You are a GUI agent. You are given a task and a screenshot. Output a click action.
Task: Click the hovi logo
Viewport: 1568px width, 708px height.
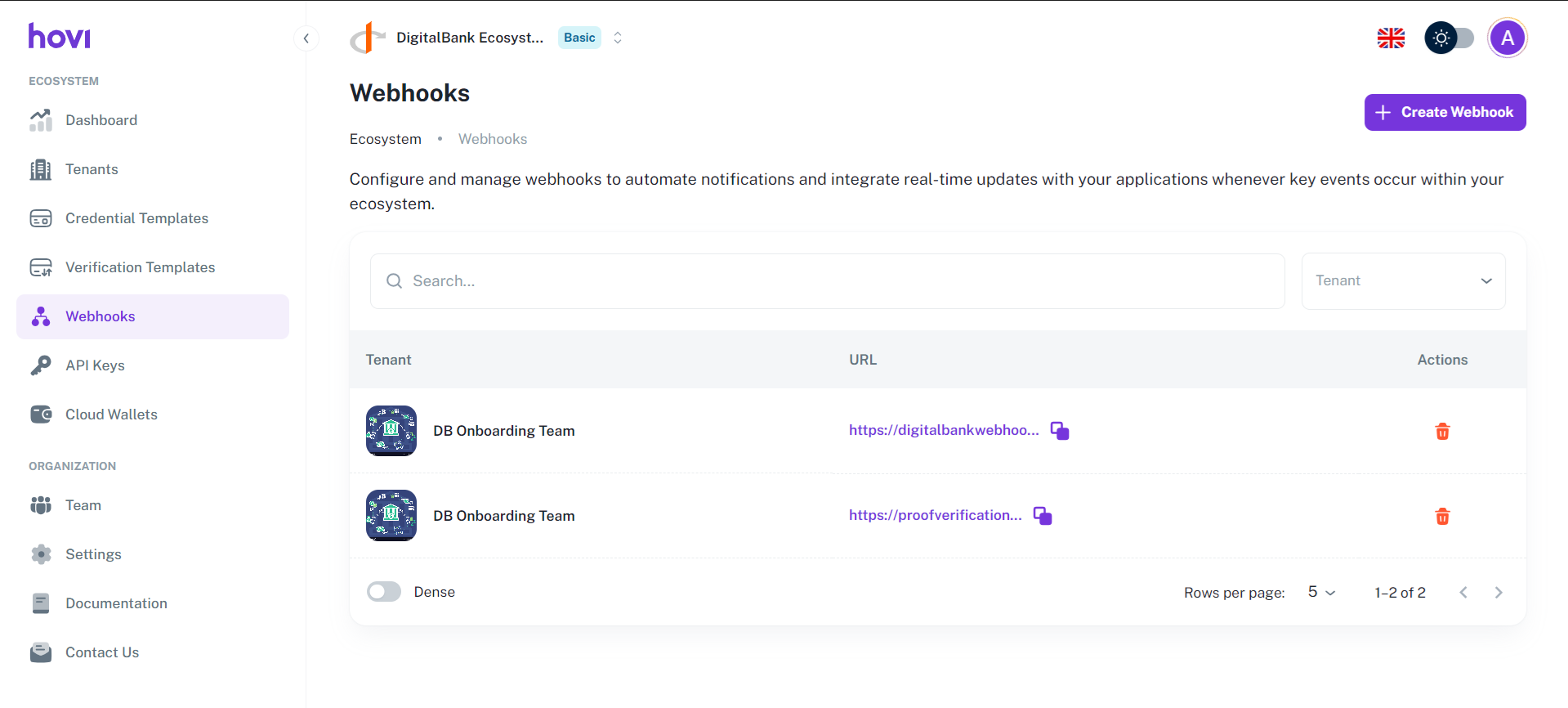[60, 37]
